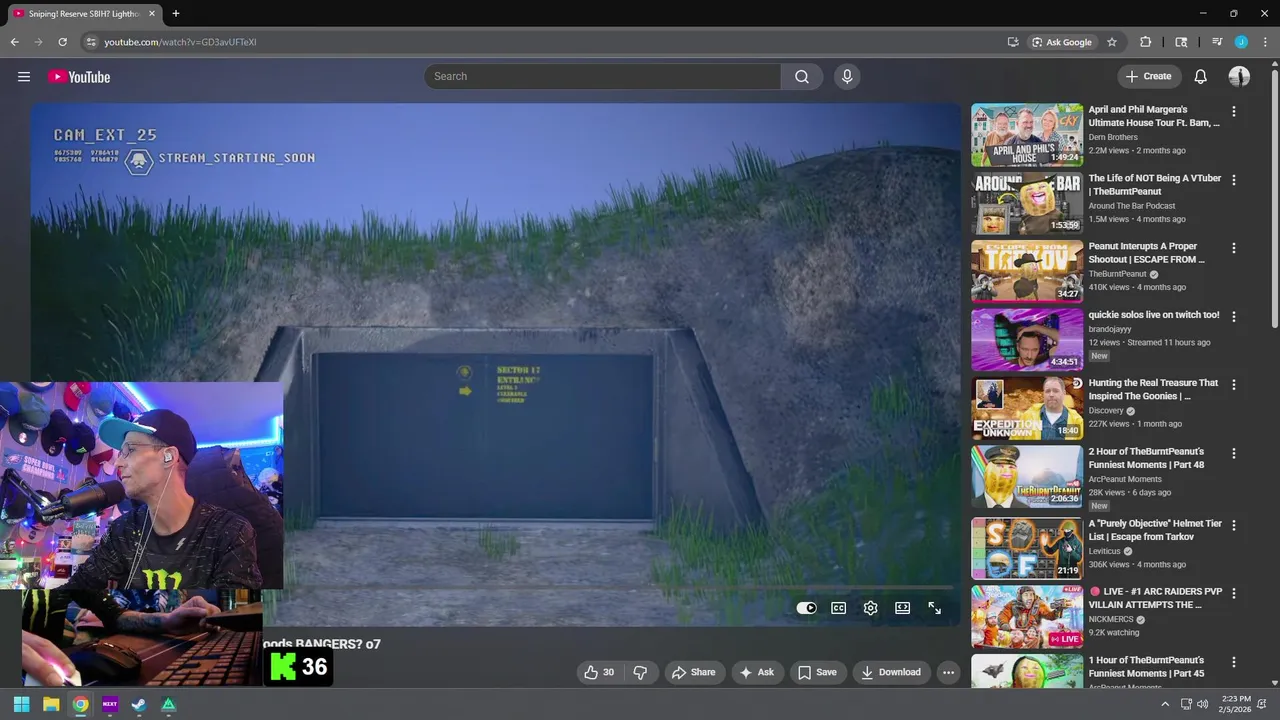Open volume control in system tray
Viewport: 1280px width, 720px height.
1201,704
